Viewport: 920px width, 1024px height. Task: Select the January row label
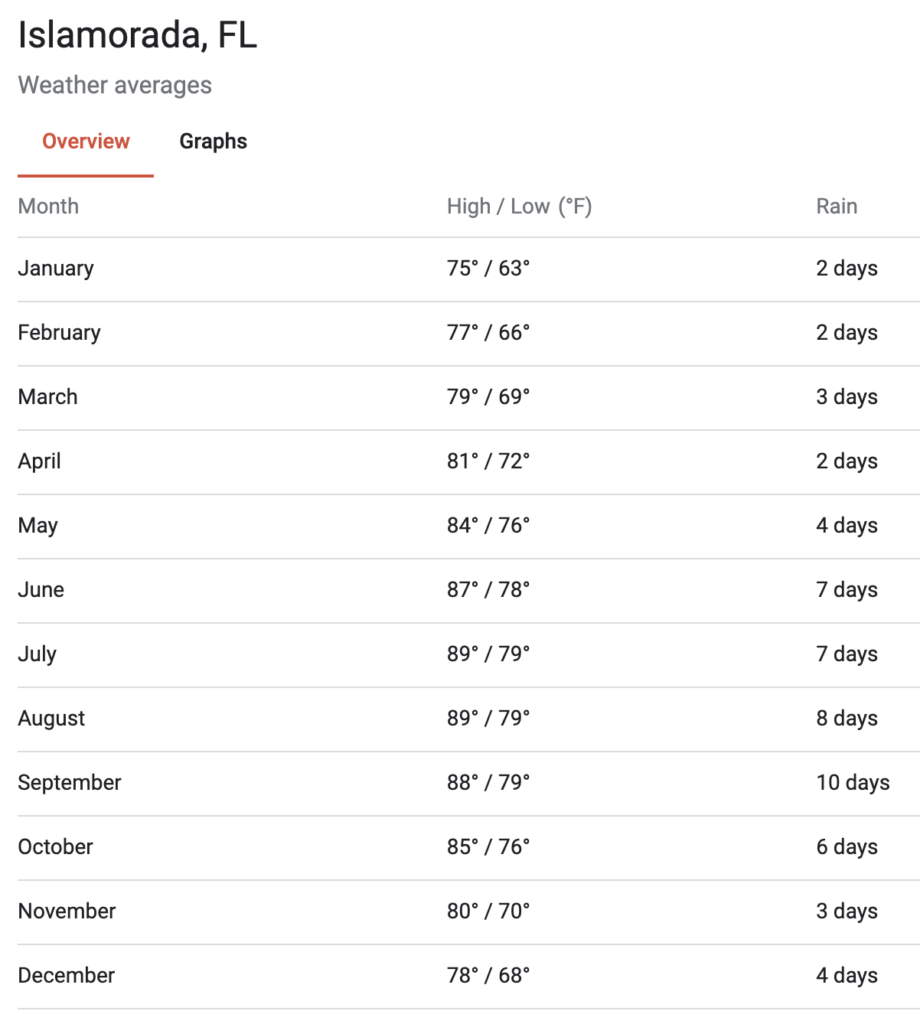point(56,269)
